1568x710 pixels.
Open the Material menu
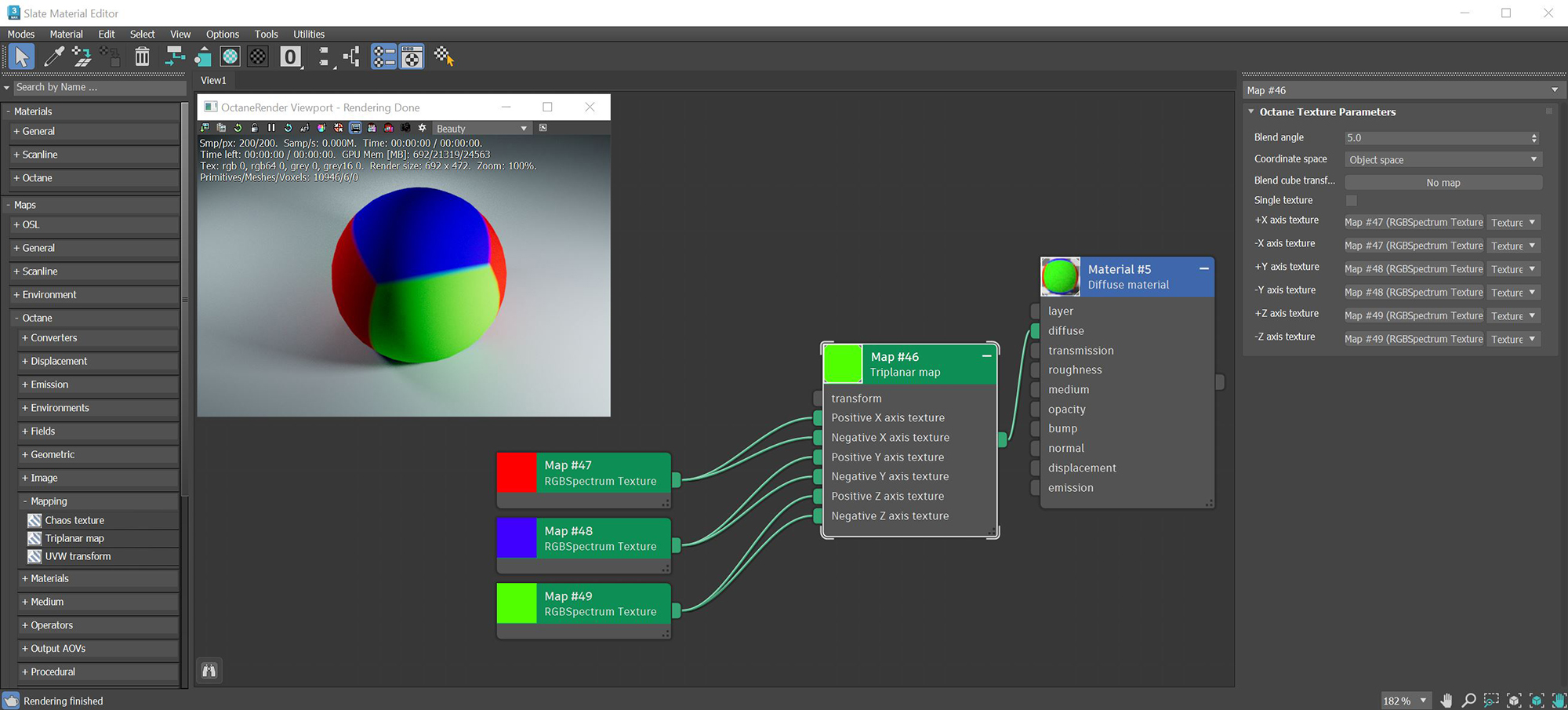(x=66, y=35)
